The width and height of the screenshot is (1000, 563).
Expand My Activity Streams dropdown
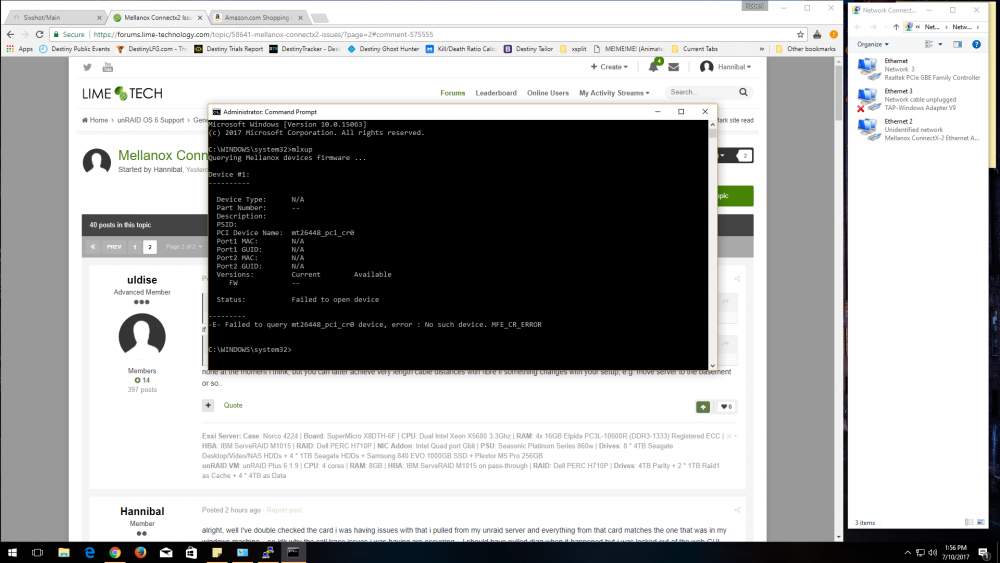click(614, 93)
